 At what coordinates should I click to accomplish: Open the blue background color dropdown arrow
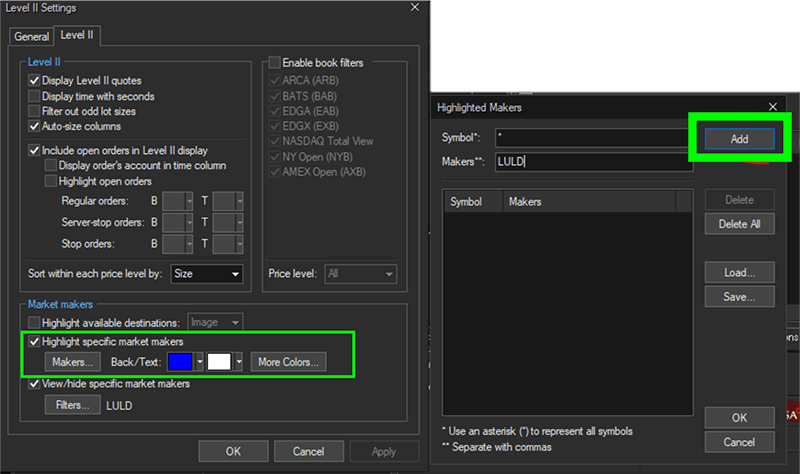200,362
